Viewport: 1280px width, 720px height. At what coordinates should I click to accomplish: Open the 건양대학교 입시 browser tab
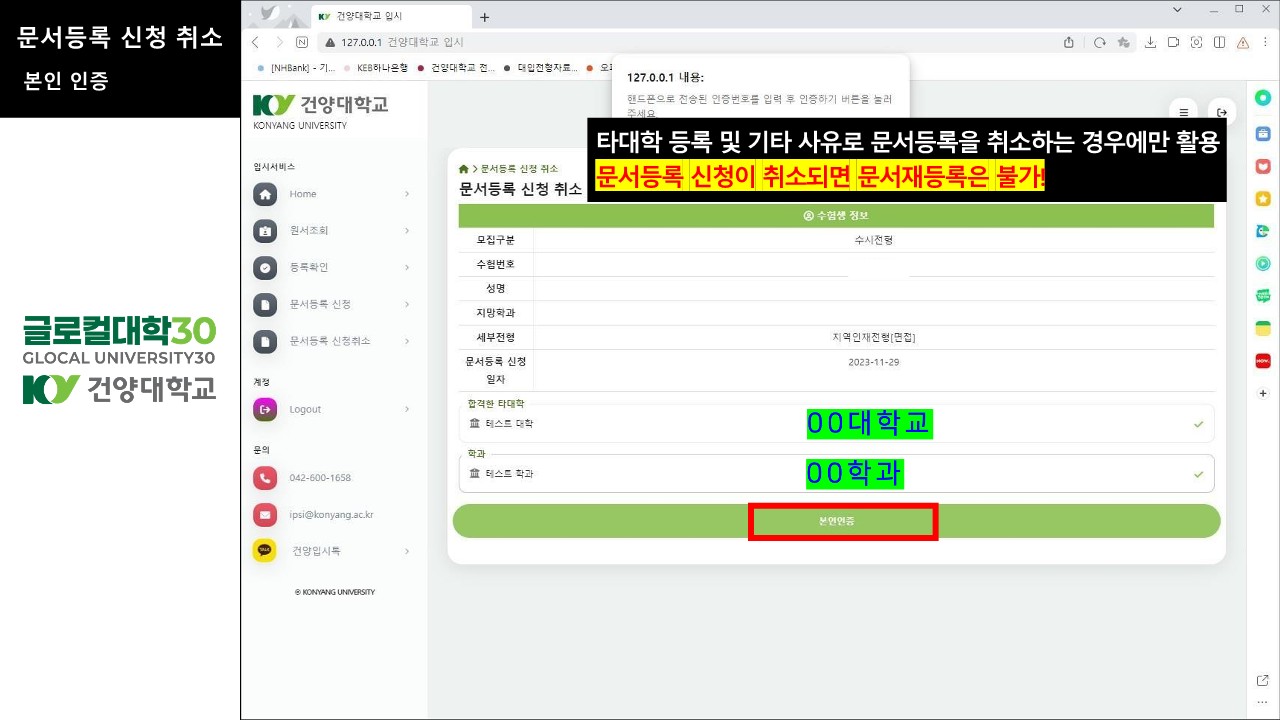tap(390, 17)
